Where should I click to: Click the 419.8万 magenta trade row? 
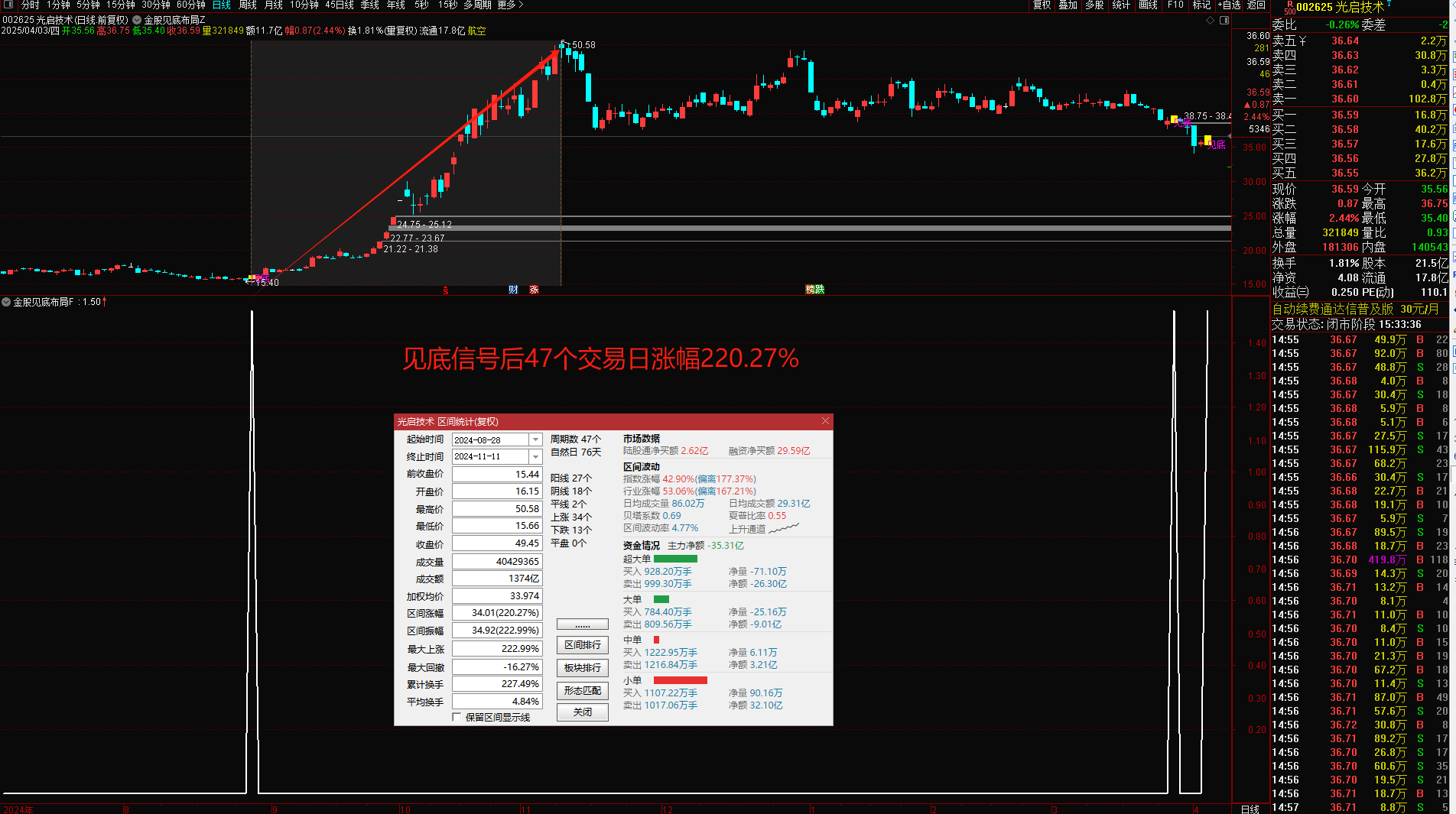coord(1360,559)
